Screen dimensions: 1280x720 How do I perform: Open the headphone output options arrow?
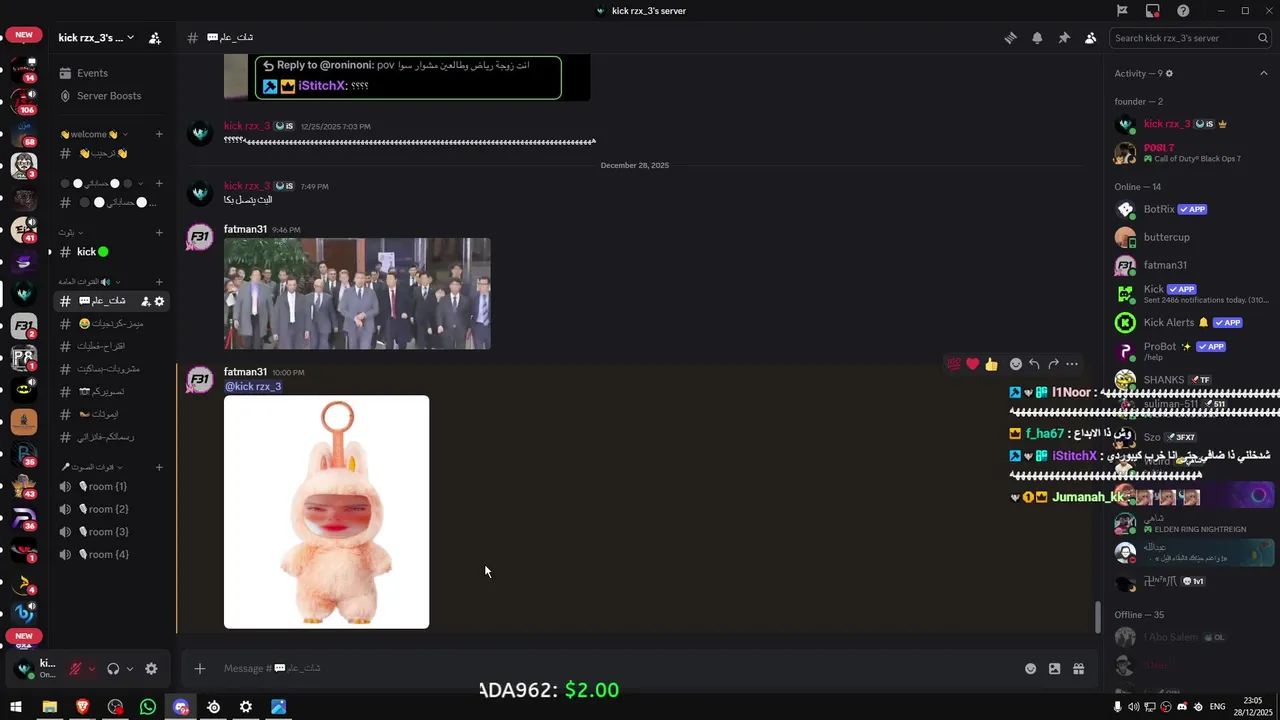click(129, 669)
